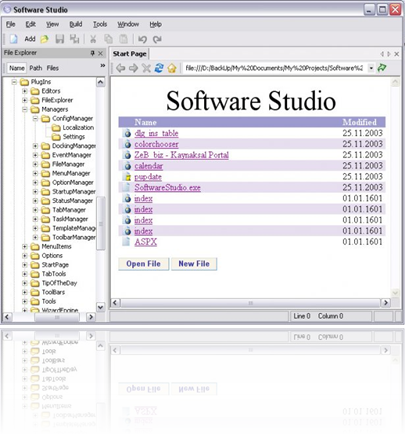Collapse the PlugIns tree node

[14, 82]
